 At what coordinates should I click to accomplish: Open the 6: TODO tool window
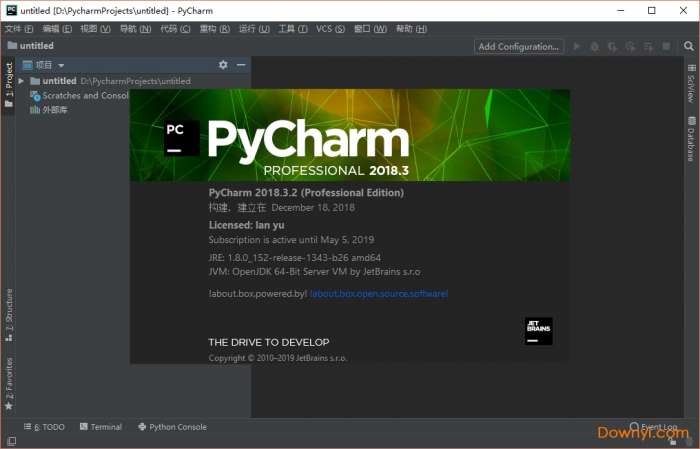click(x=44, y=427)
